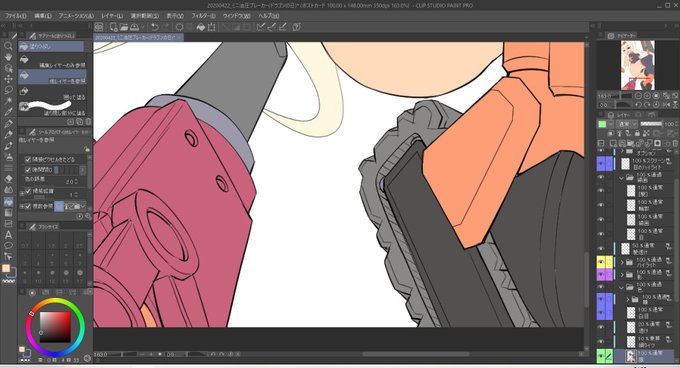
Task: Toggle 複数参照 checkbox
Action: coord(28,206)
